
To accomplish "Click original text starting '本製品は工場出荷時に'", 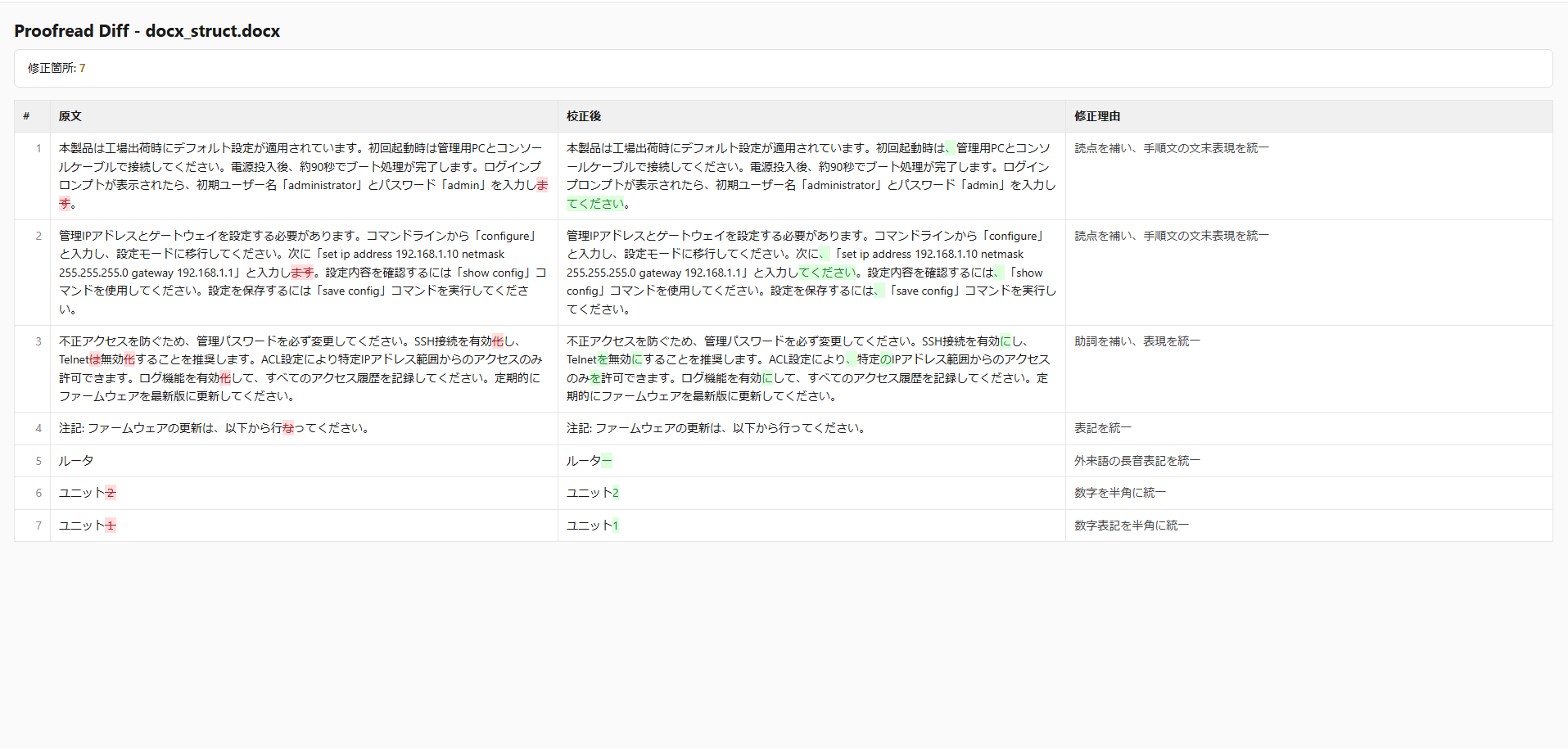I will point(303,176).
